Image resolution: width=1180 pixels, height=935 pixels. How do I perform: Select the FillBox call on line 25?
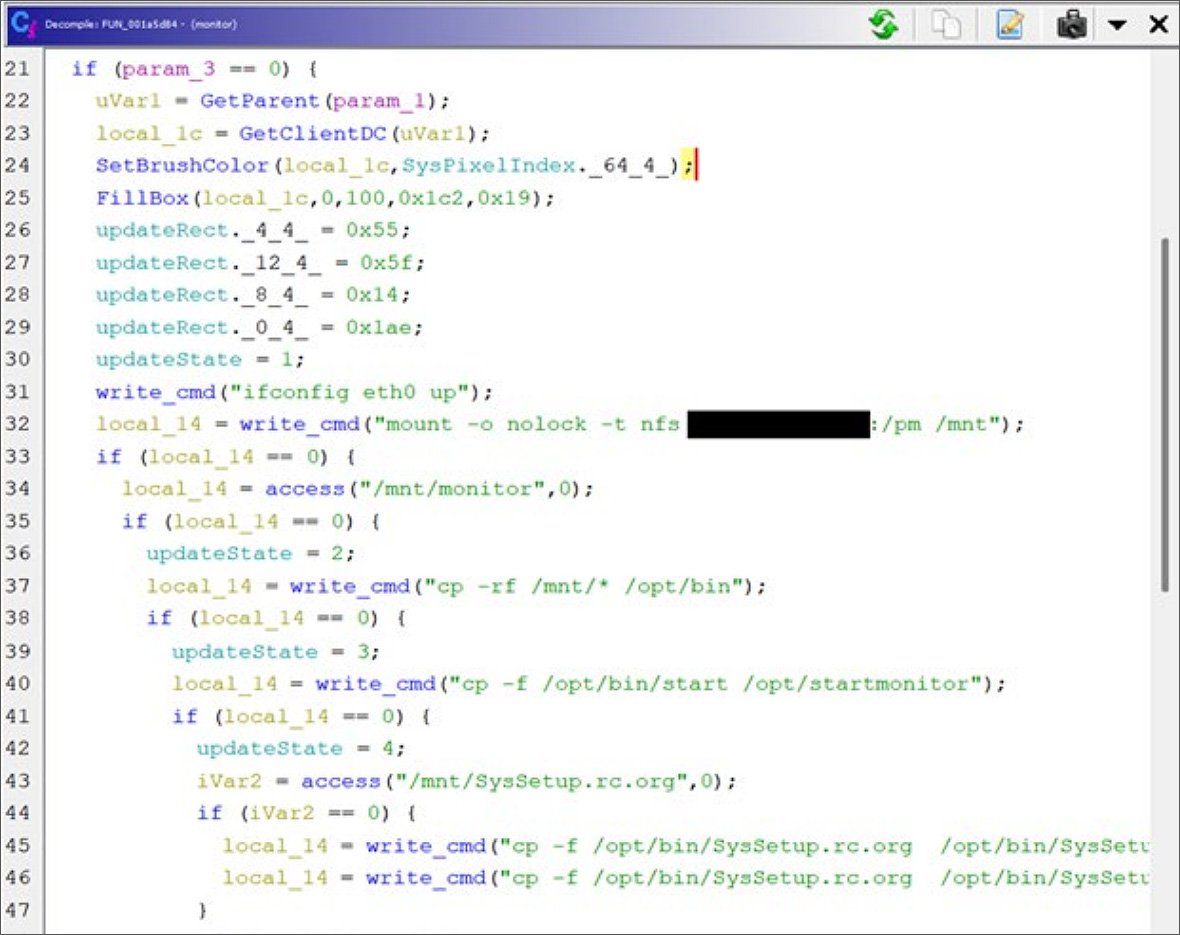141,198
